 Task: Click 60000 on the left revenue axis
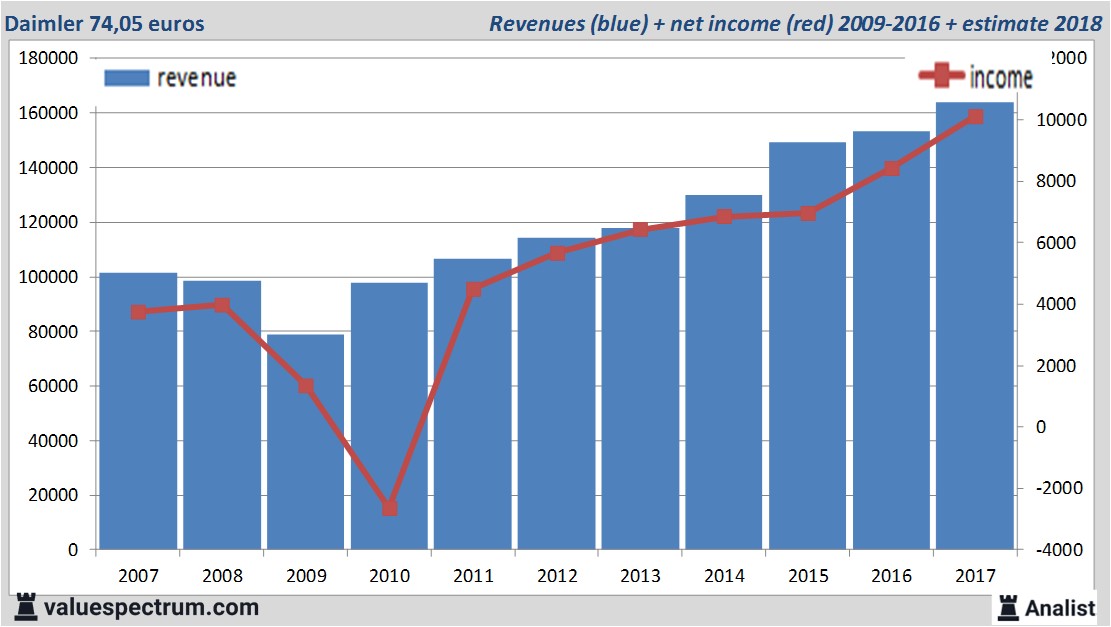pos(53,386)
